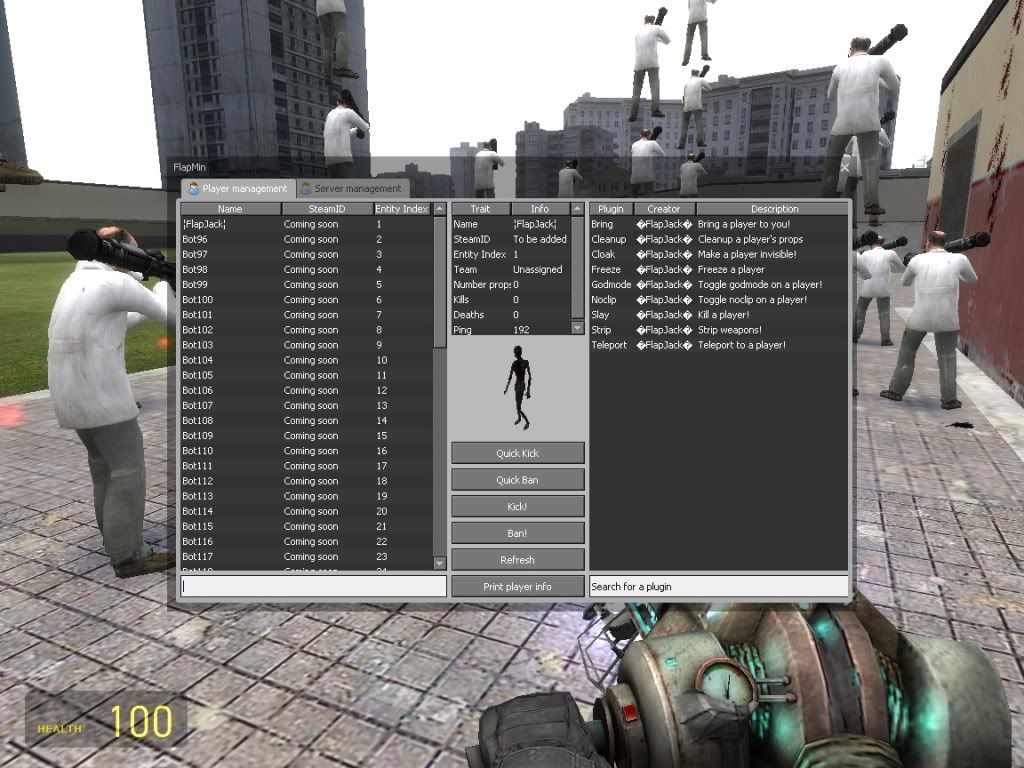The image size is (1024, 768).
Task: Select player Bot106
Action: pos(306,390)
